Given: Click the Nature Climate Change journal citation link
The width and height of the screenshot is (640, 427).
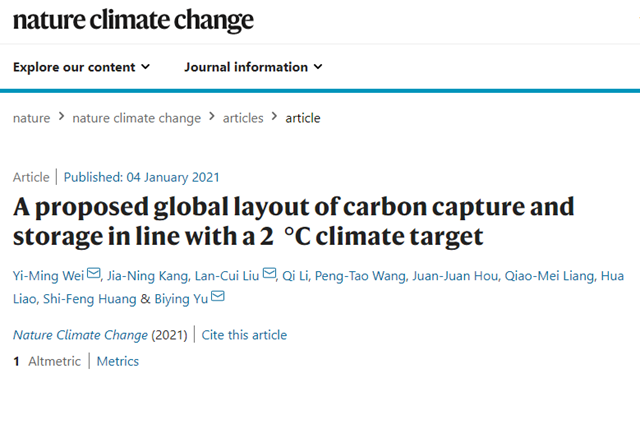Looking at the screenshot, I should point(80,335).
